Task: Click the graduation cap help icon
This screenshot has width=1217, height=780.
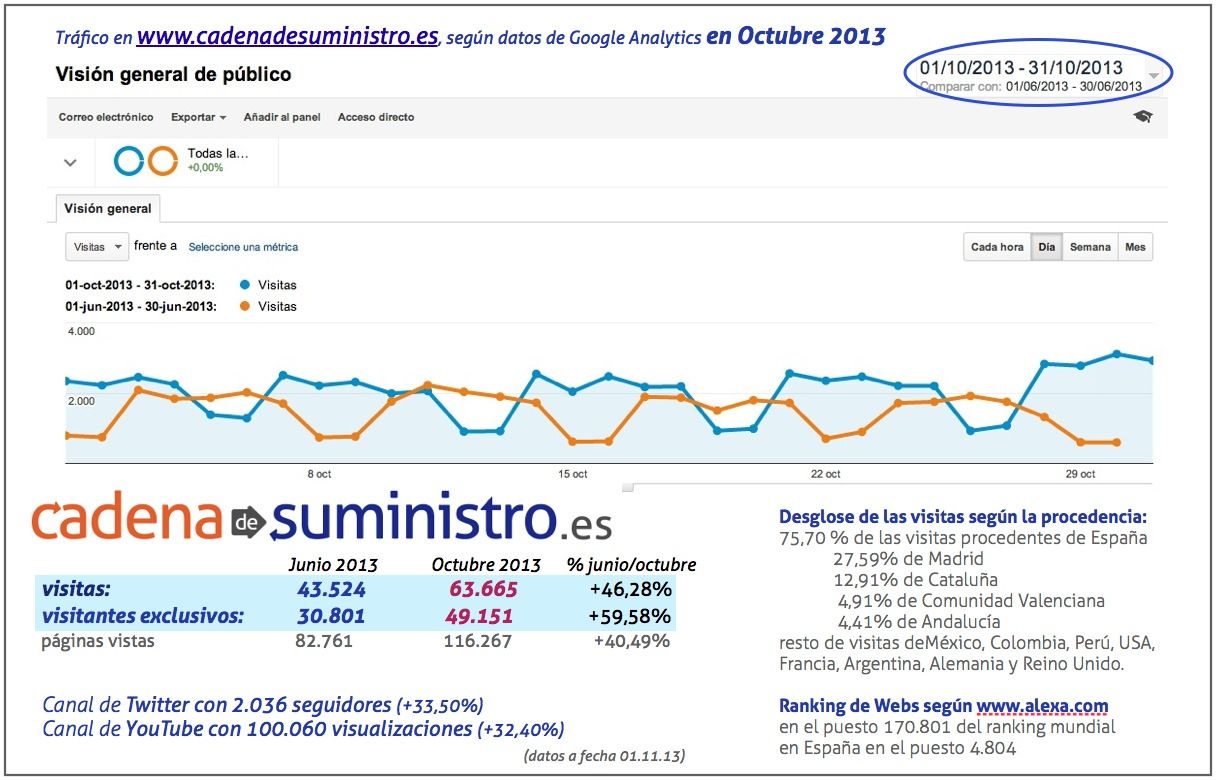Action: 1142,117
